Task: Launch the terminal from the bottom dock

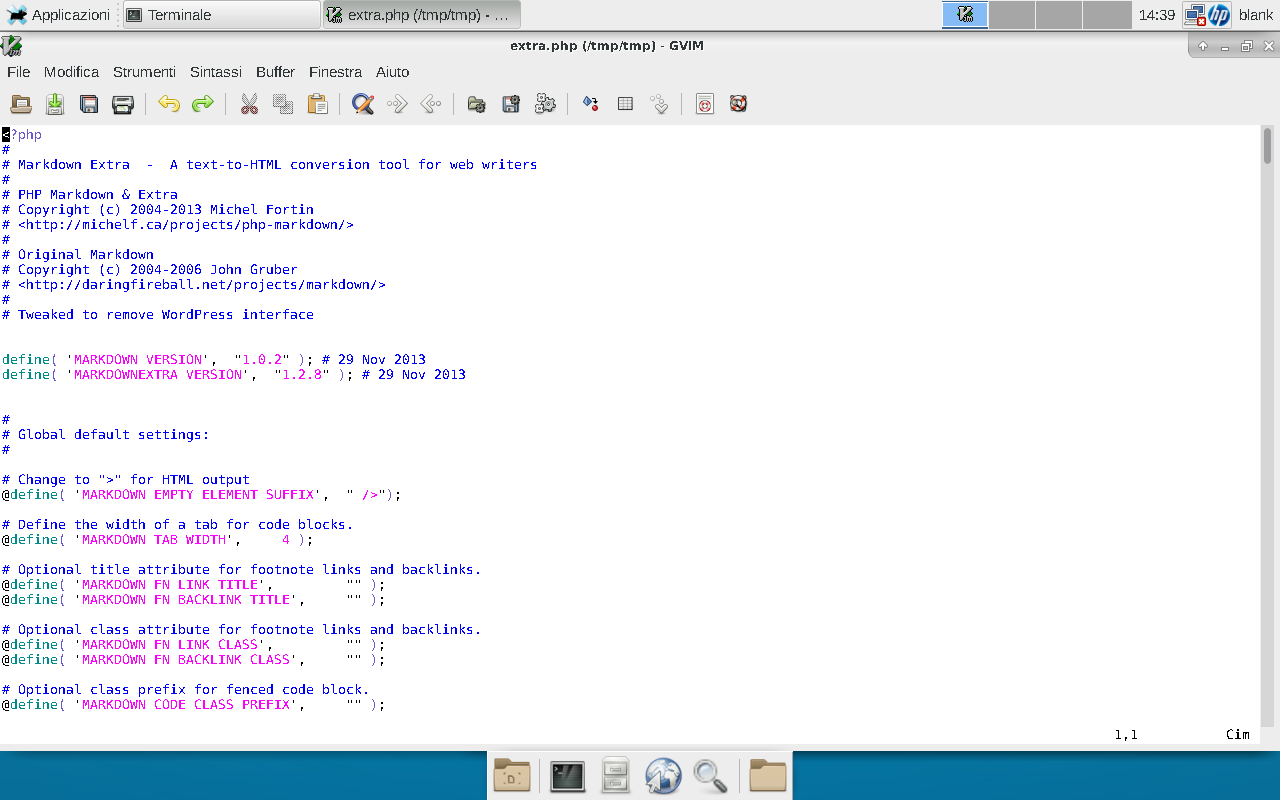Action: click(x=568, y=776)
